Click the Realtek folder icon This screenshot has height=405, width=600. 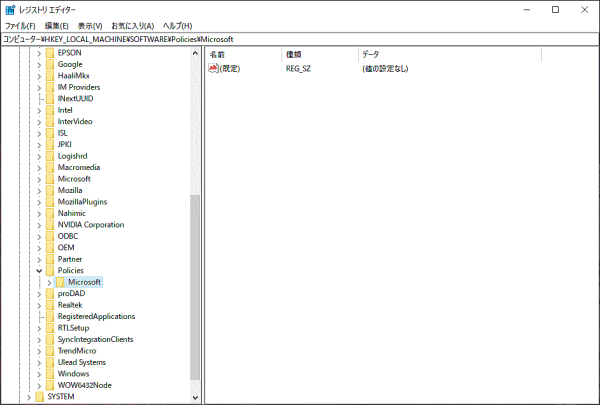coord(50,305)
